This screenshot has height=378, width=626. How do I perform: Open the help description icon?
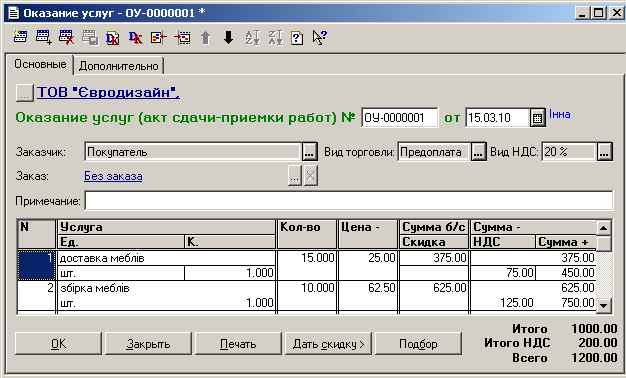click(x=297, y=38)
